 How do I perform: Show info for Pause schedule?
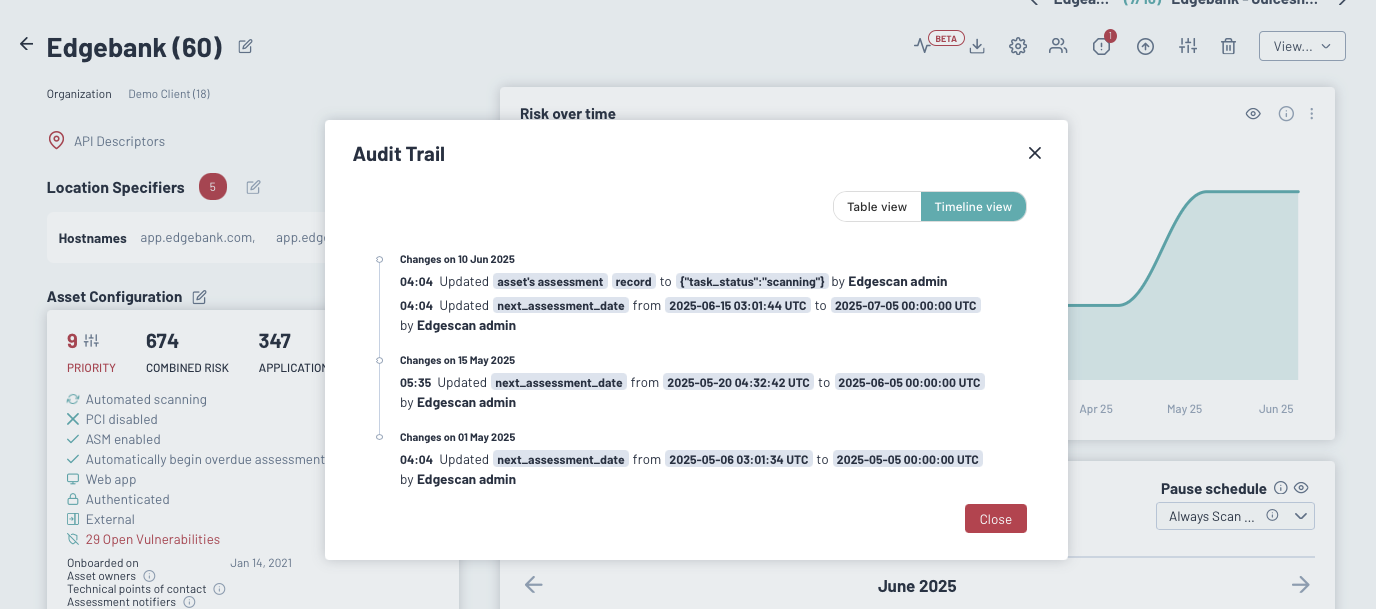point(1280,488)
